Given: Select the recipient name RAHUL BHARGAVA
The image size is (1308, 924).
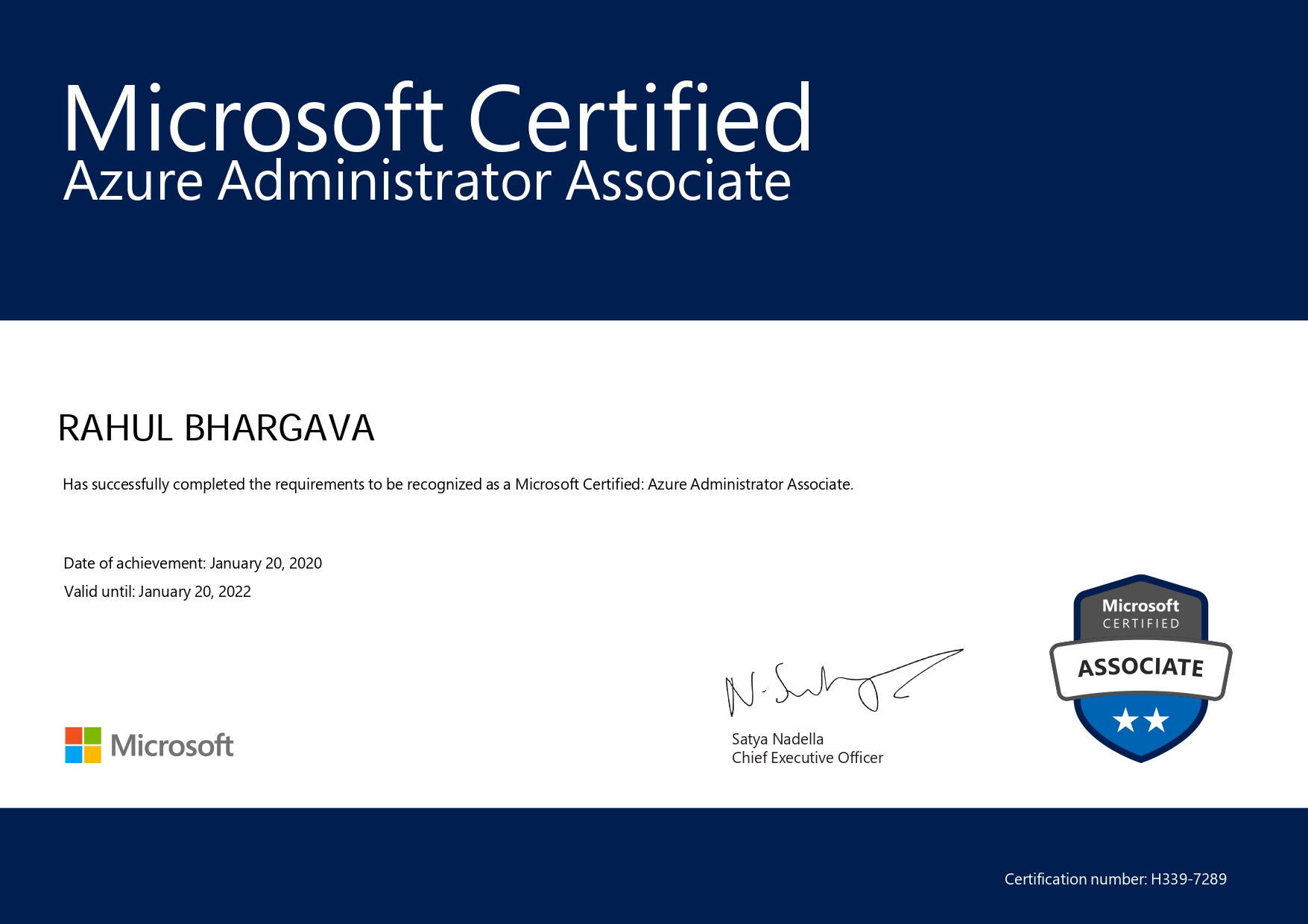Looking at the screenshot, I should pyautogui.click(x=216, y=428).
